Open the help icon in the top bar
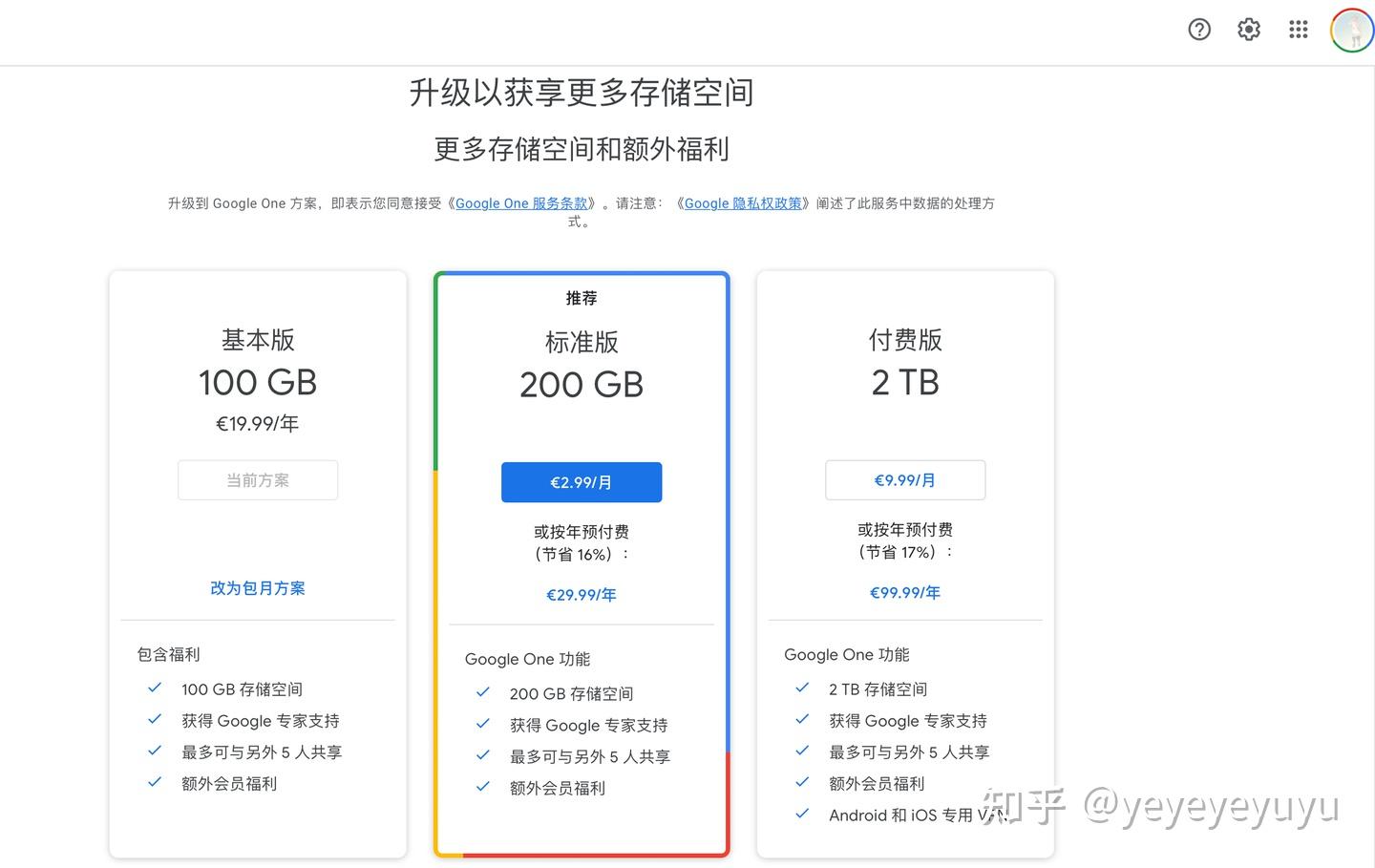 [x=1199, y=30]
